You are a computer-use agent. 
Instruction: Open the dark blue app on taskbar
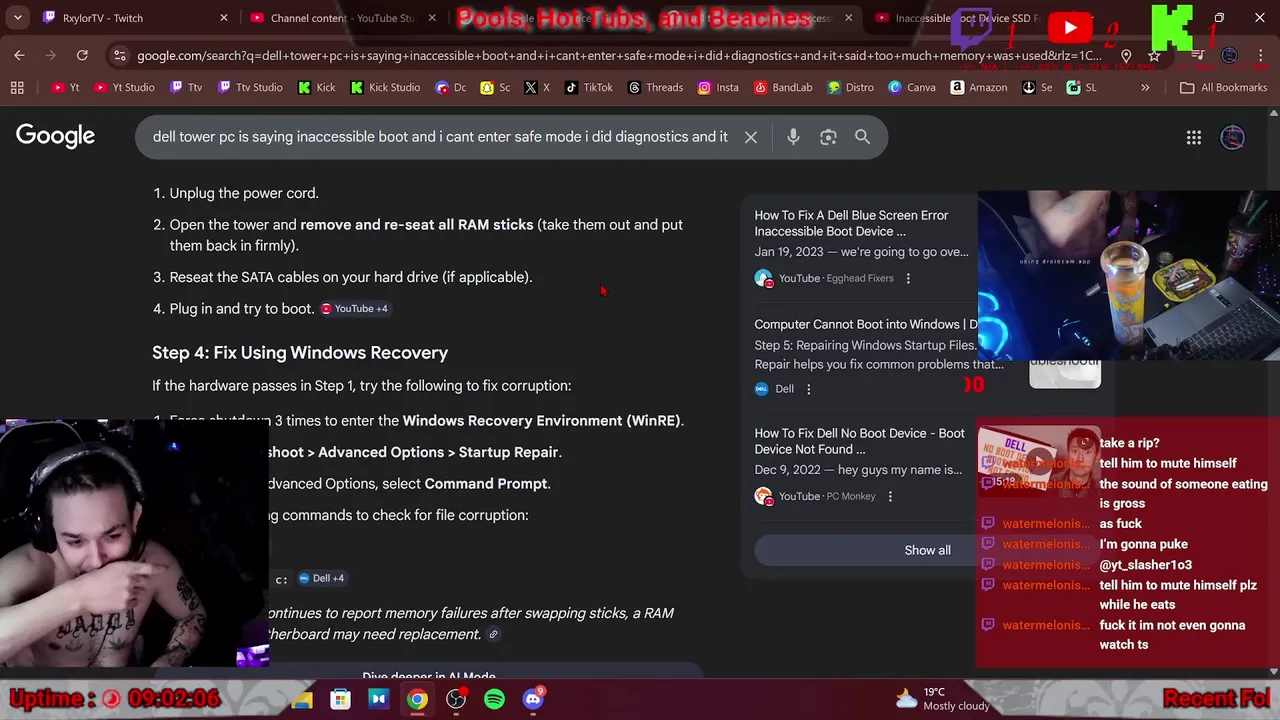point(378,700)
